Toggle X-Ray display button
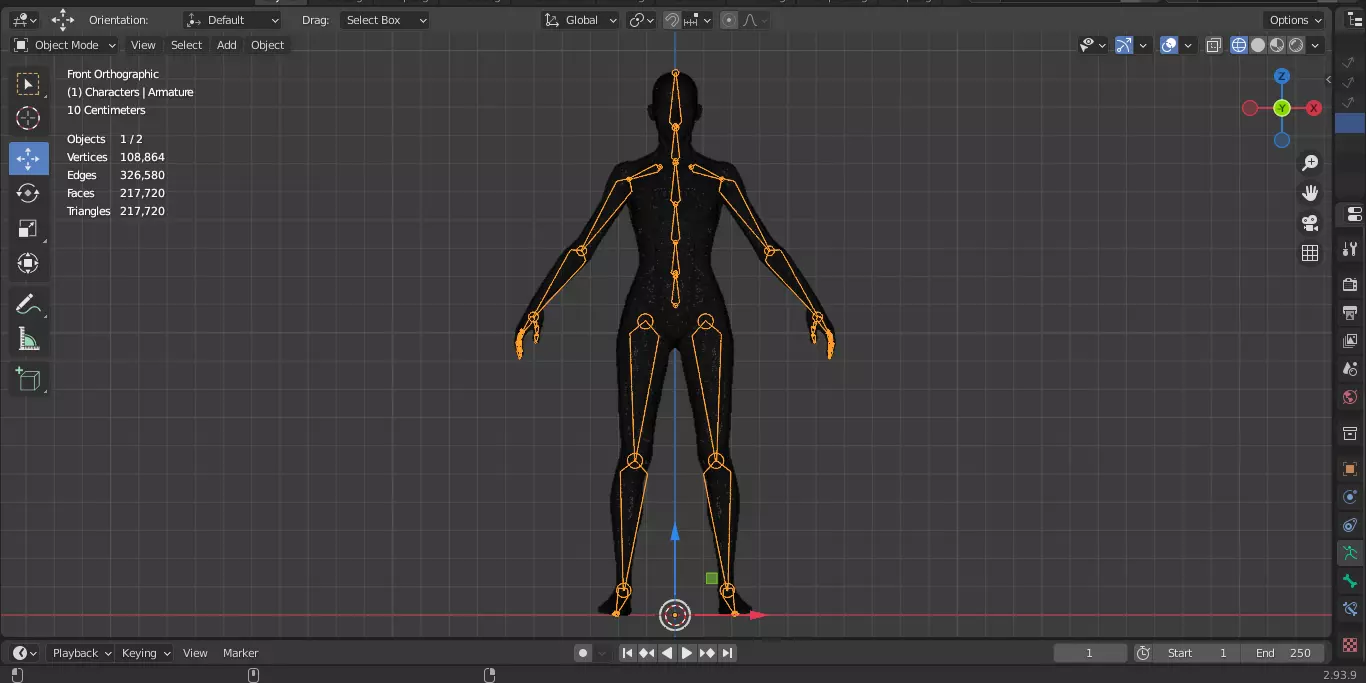Image resolution: width=1366 pixels, height=683 pixels. click(x=1213, y=45)
